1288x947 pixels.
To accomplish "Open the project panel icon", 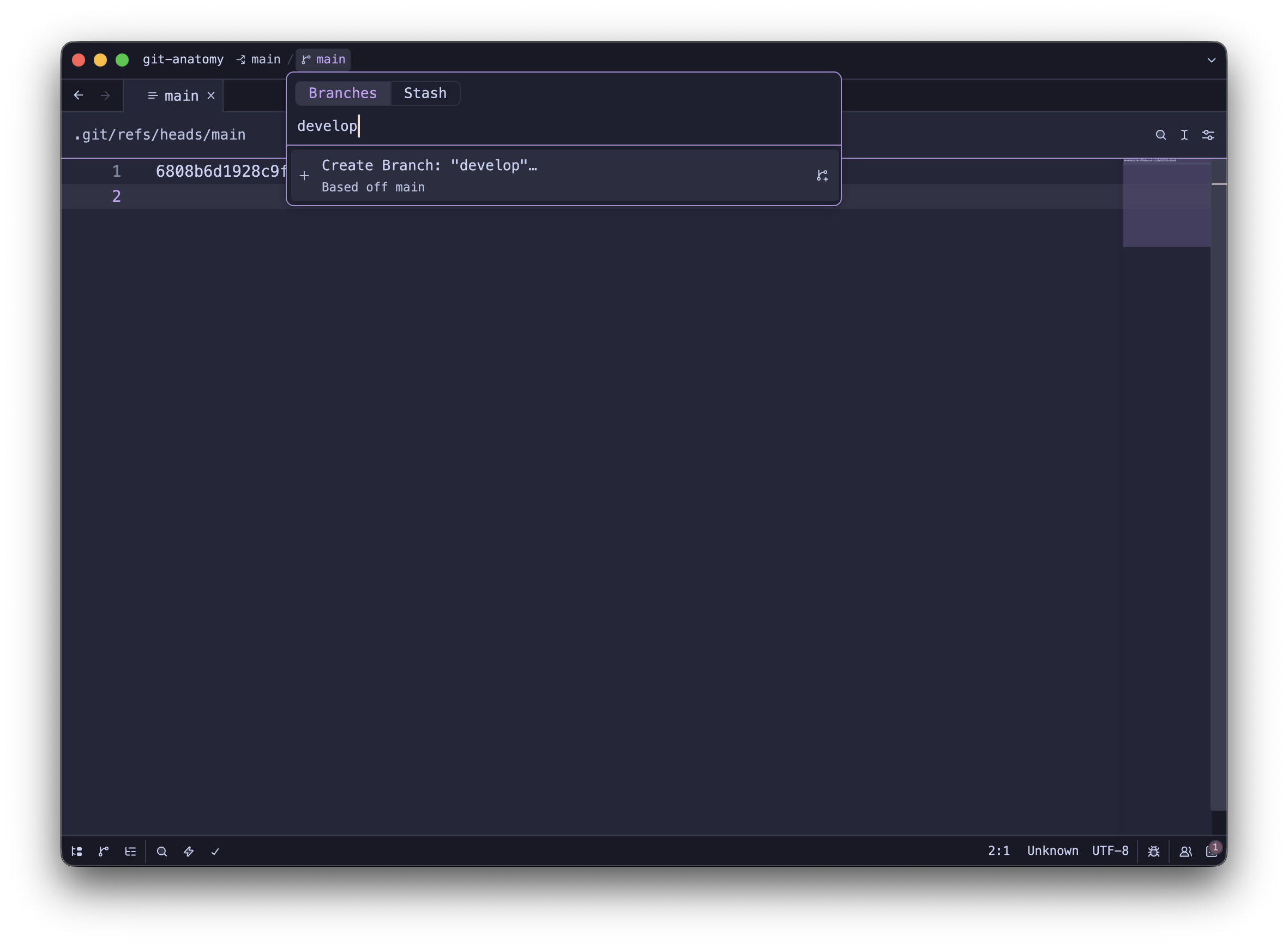I will point(77,852).
